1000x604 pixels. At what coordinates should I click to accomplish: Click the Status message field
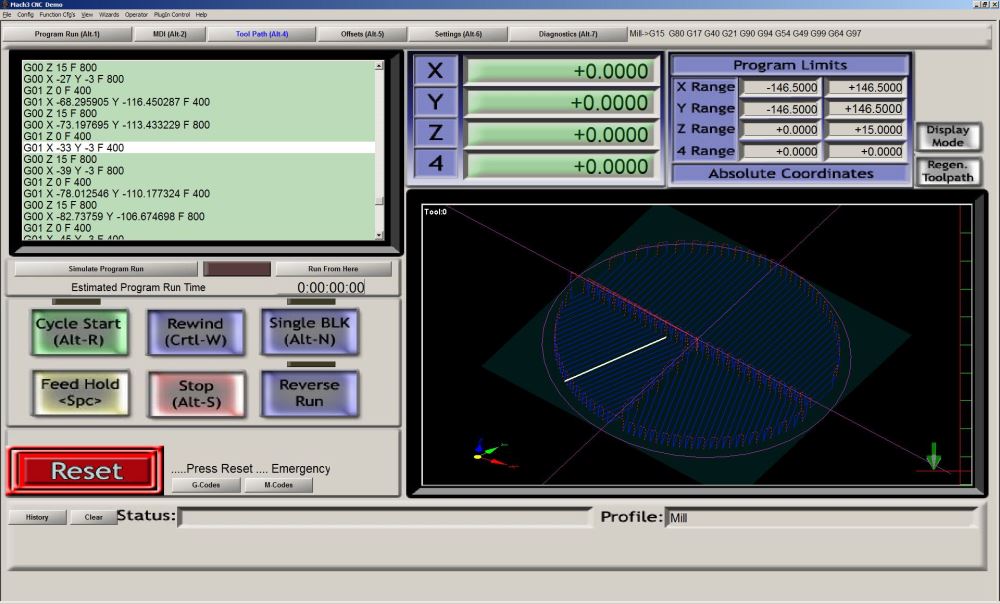(385, 517)
